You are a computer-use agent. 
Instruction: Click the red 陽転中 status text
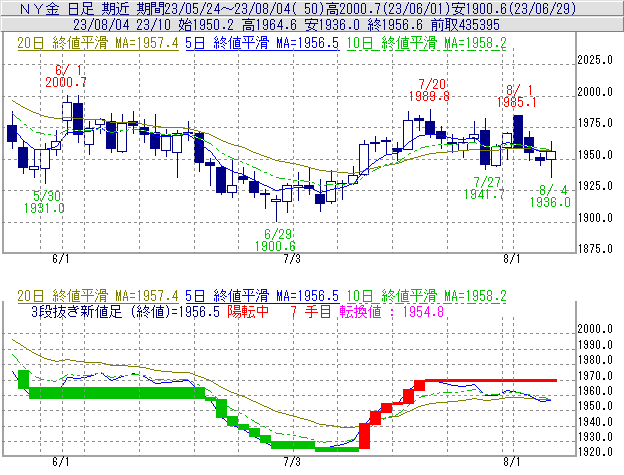point(248,311)
